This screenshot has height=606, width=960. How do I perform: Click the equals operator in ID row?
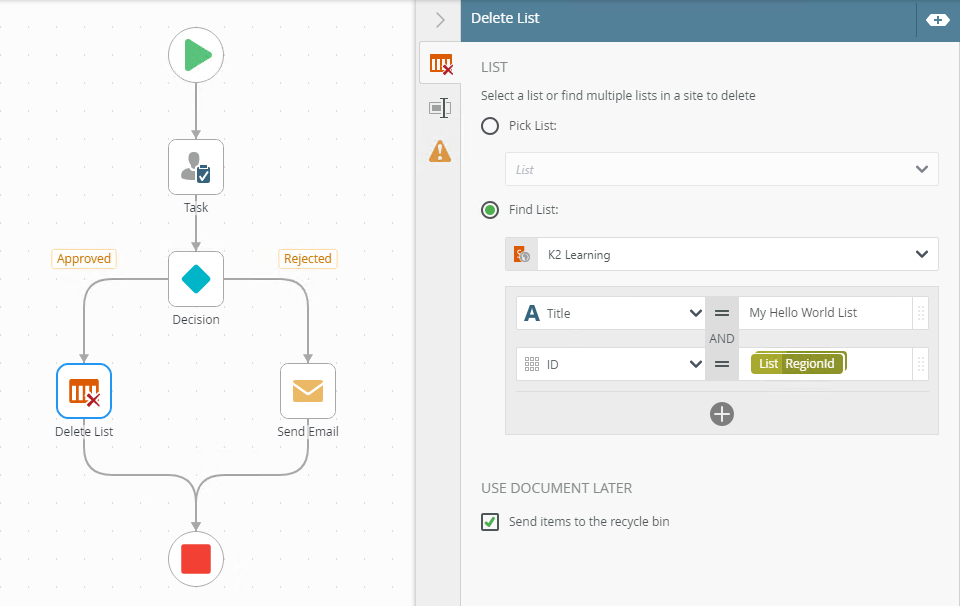point(722,364)
